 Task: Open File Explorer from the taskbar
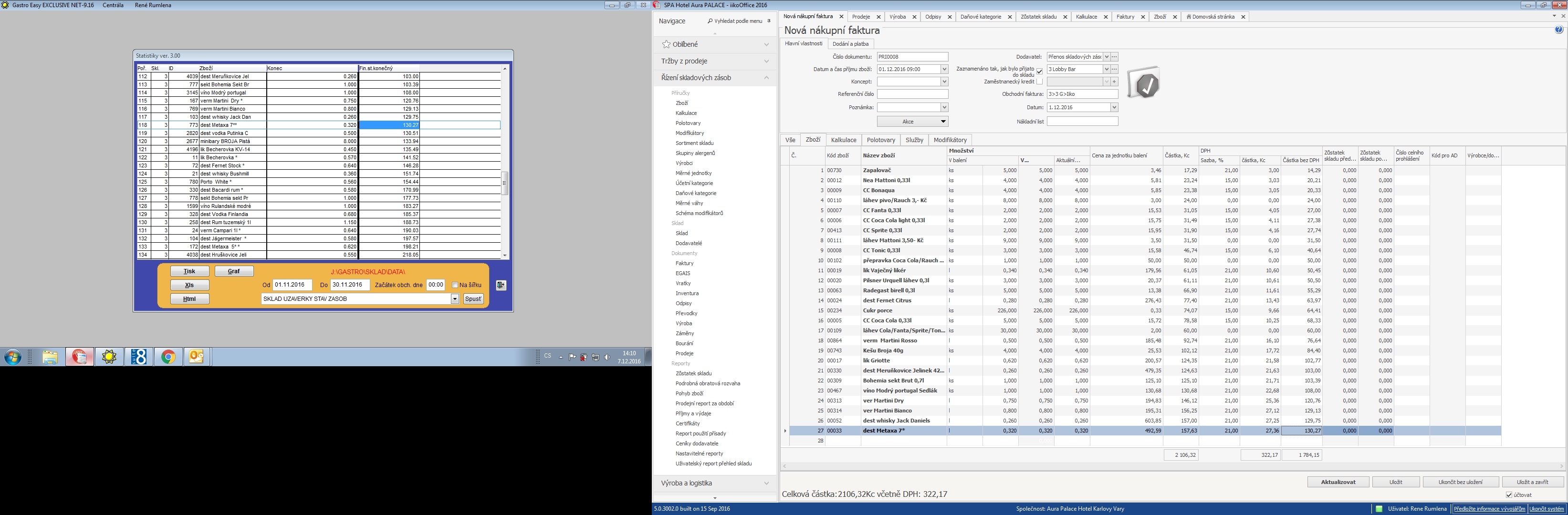(x=50, y=357)
